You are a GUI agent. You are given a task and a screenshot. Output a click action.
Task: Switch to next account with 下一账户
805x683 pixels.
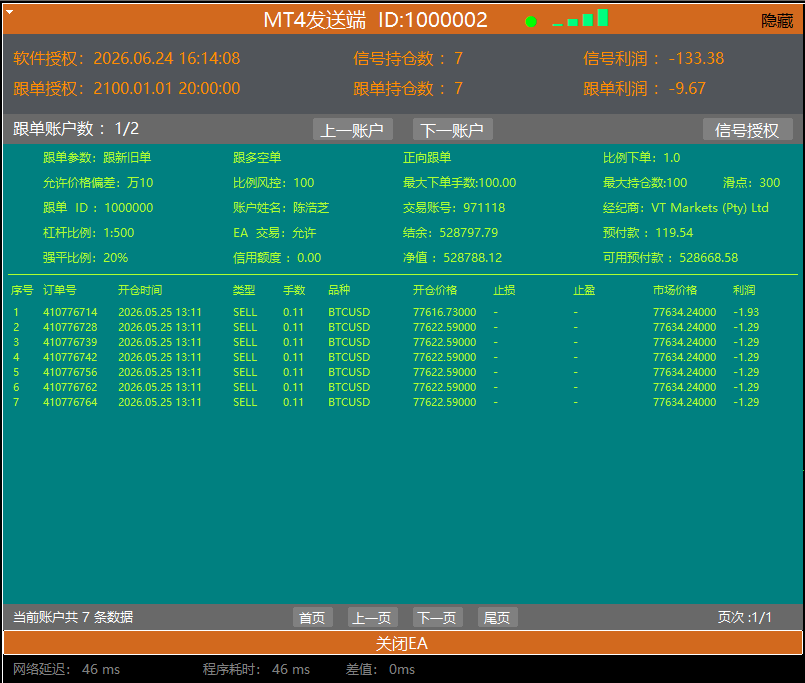point(453,129)
